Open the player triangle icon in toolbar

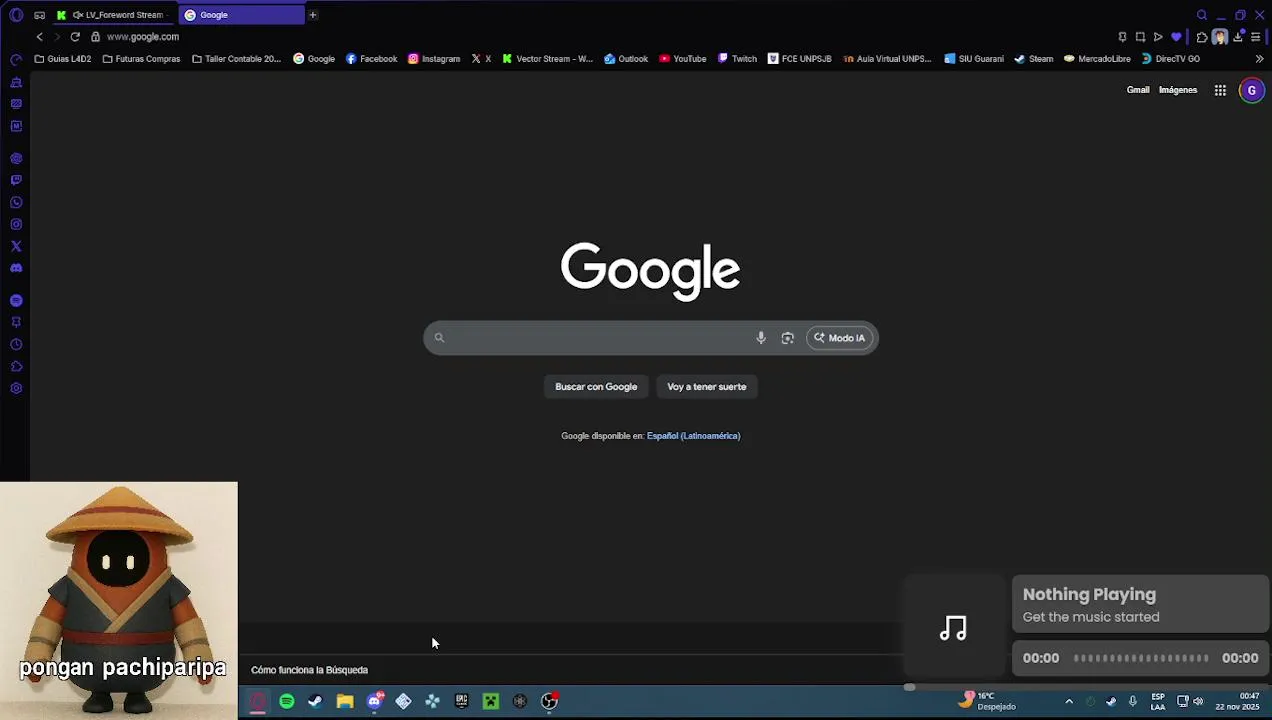[x=1158, y=37]
